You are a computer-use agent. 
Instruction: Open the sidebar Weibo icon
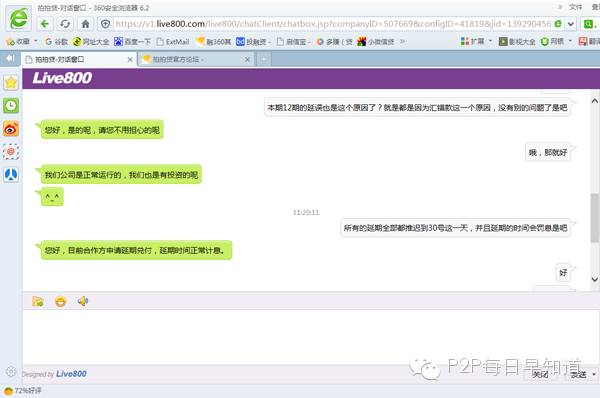click(x=11, y=129)
